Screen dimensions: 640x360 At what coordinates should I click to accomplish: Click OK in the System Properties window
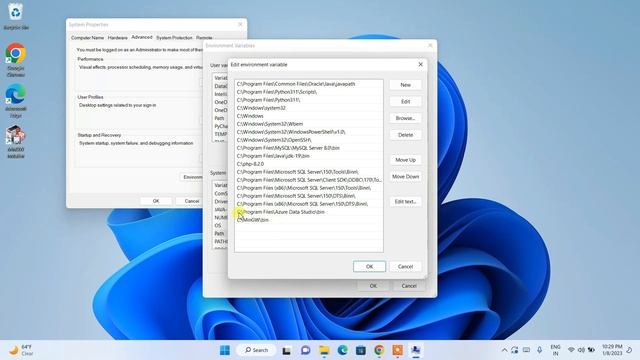(156, 201)
